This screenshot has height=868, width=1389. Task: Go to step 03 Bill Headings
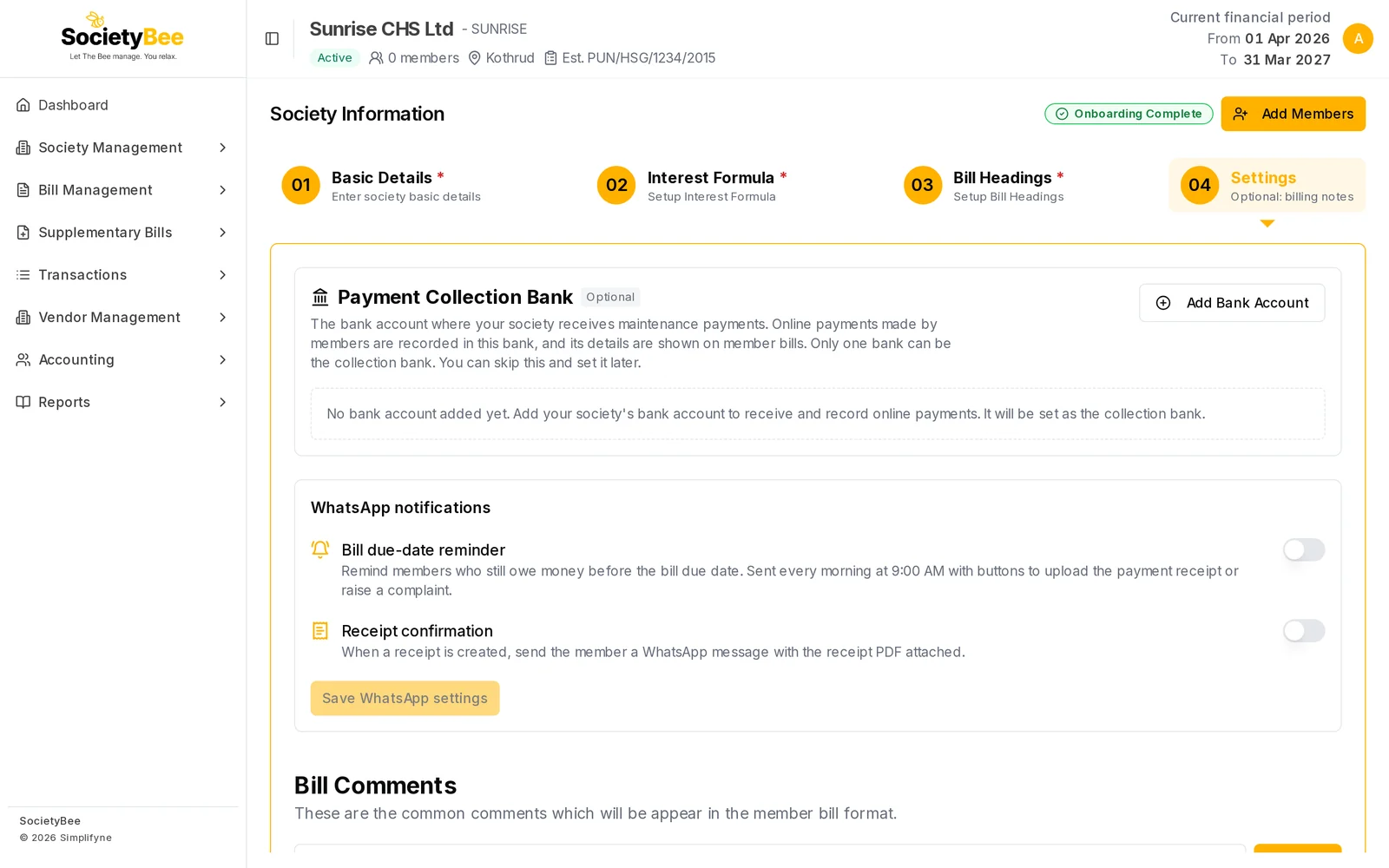[x=984, y=186]
